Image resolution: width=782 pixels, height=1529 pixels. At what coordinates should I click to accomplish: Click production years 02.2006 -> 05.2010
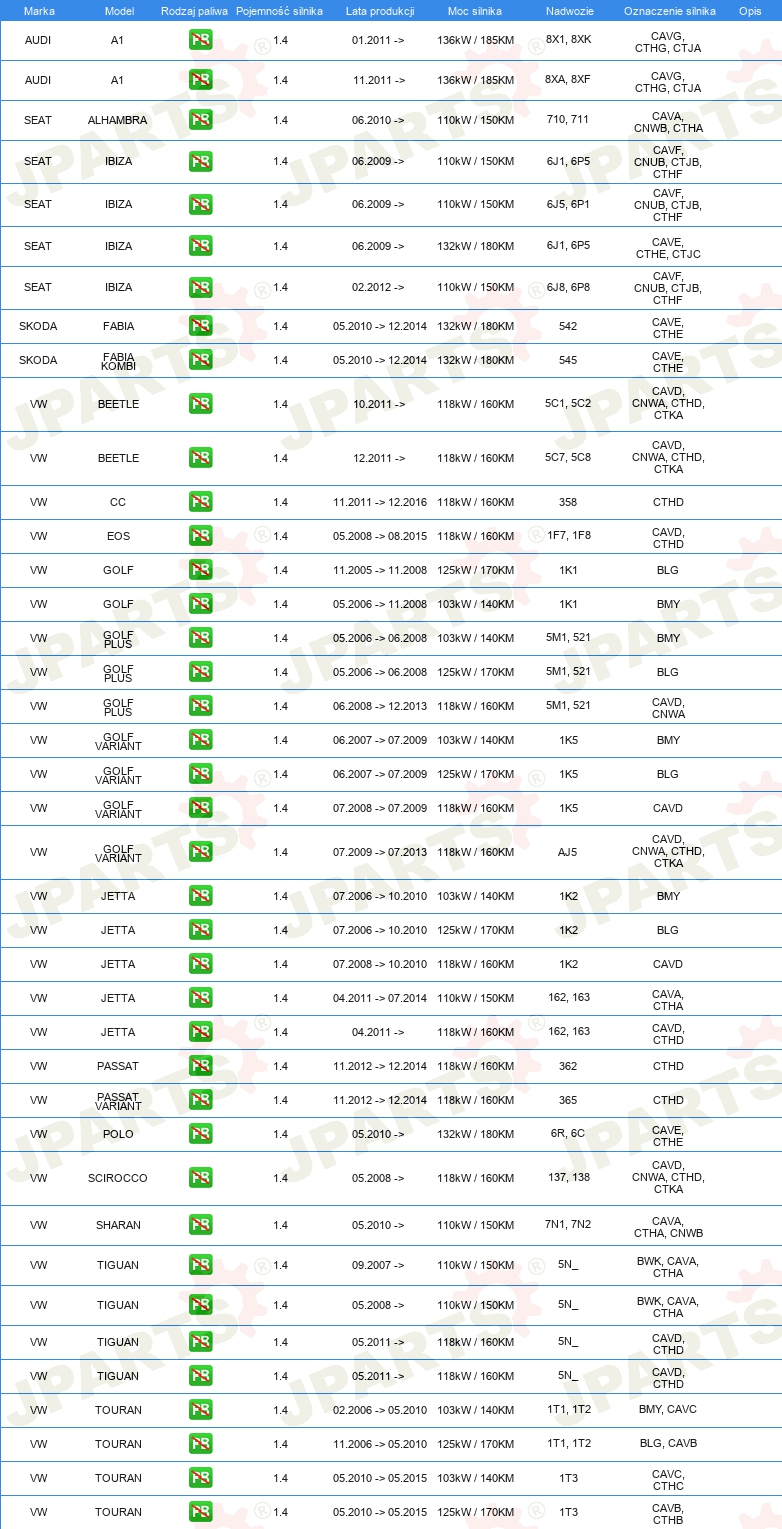(x=380, y=1410)
